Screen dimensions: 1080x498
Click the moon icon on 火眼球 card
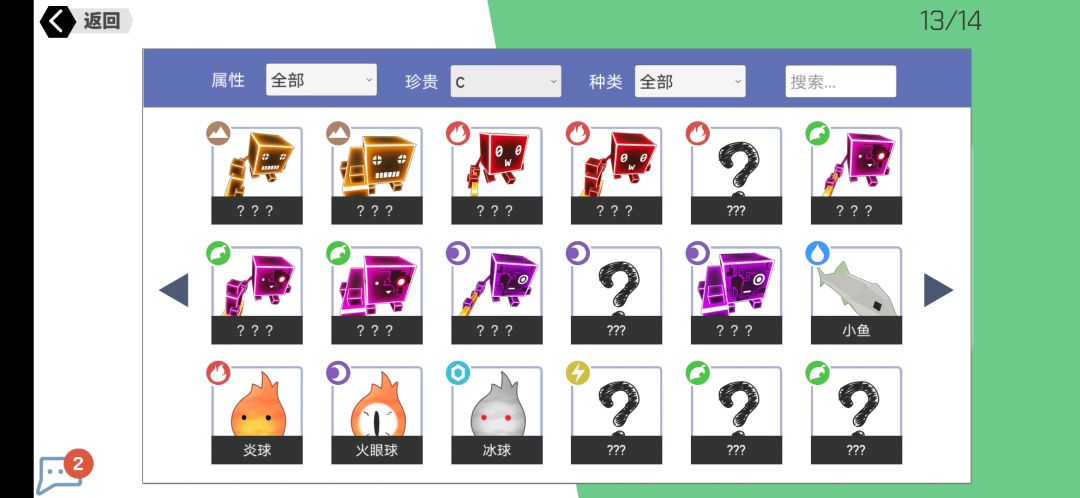click(x=338, y=373)
